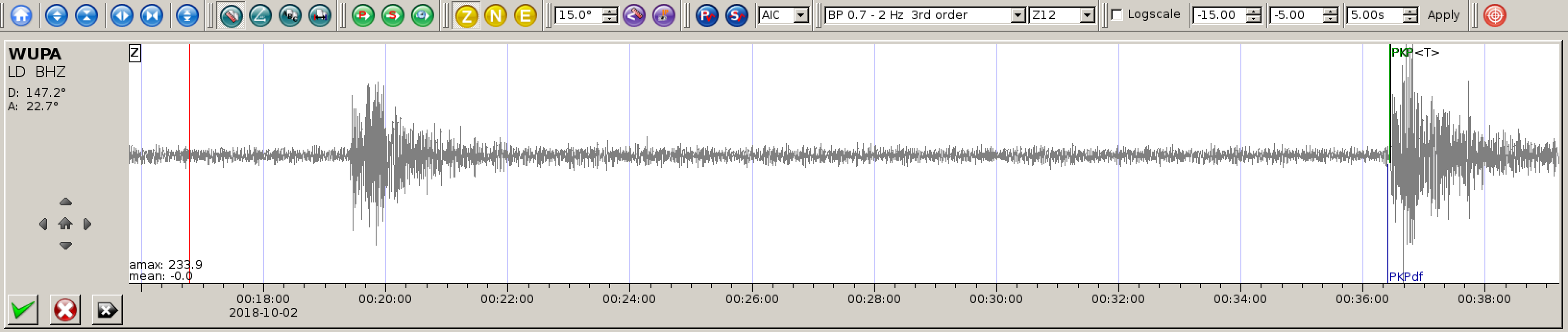The width and height of the screenshot is (1568, 332).
Task: Click the green PKP pick marker
Action: (1401, 53)
